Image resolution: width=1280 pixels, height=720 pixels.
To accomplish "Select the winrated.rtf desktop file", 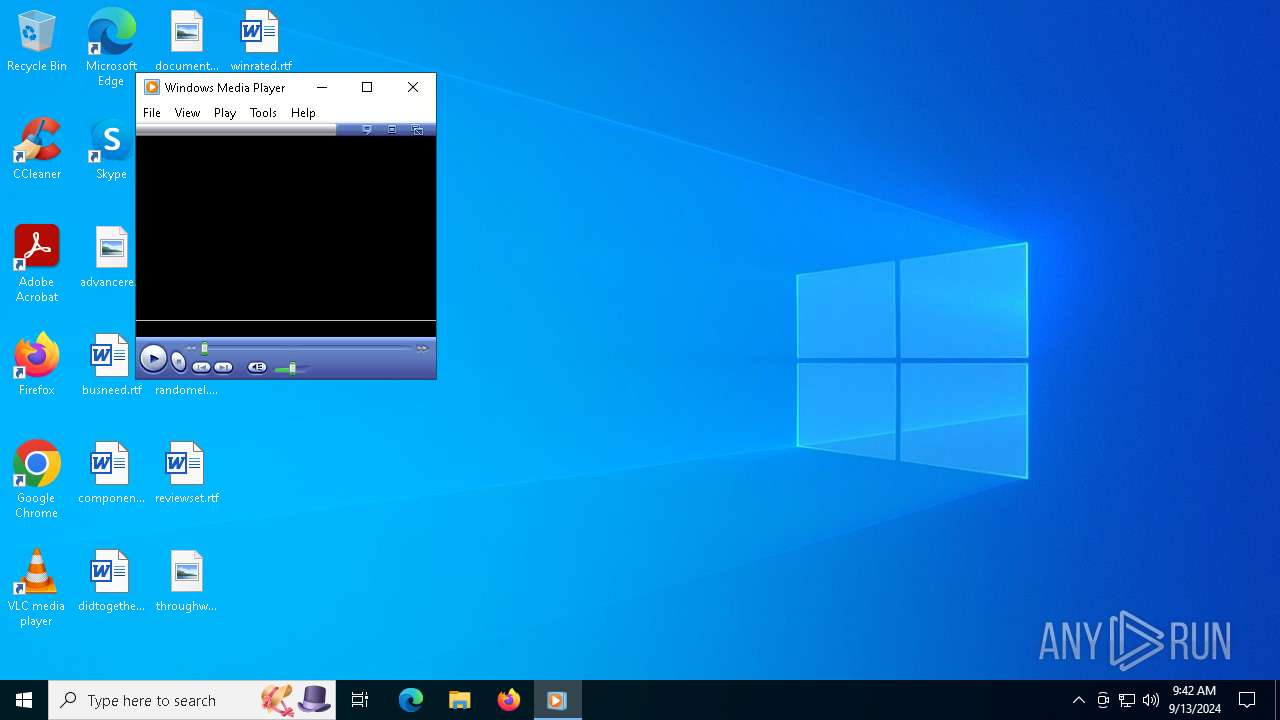I will [261, 41].
